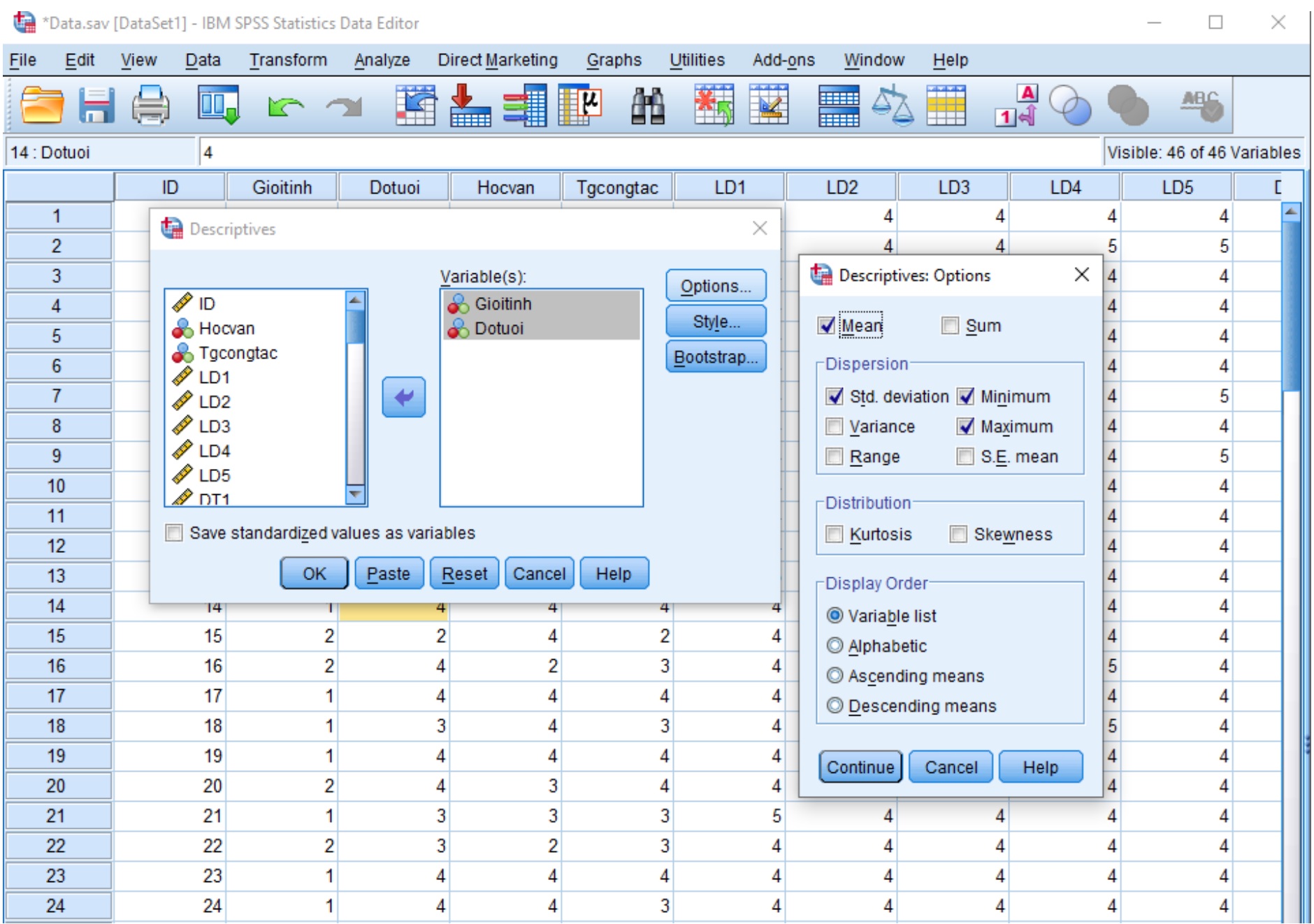Select row header 20 in data grid
Image resolution: width=1314 pixels, height=924 pixels.
58,786
